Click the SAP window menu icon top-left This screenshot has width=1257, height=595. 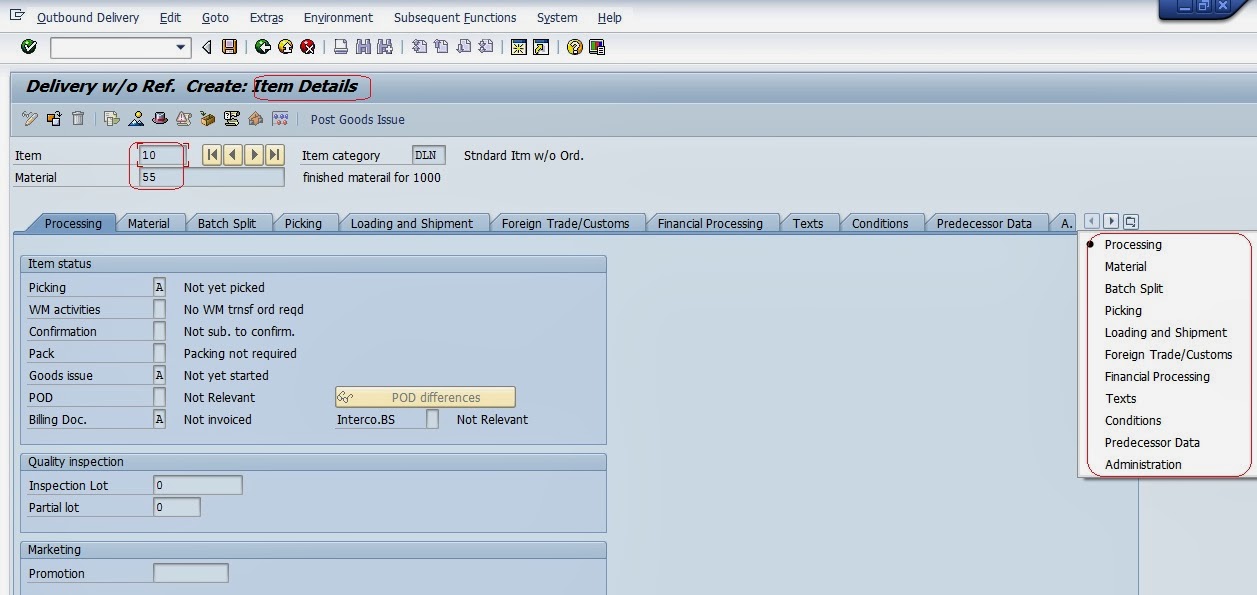click(17, 15)
